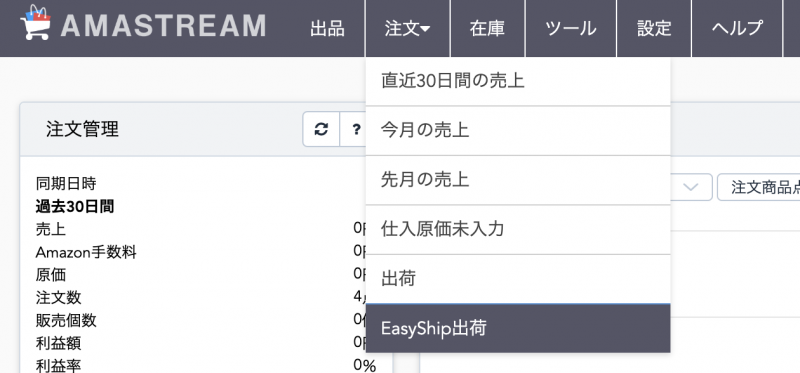
Task: Open the 出品 menu
Action: [x=327, y=28]
